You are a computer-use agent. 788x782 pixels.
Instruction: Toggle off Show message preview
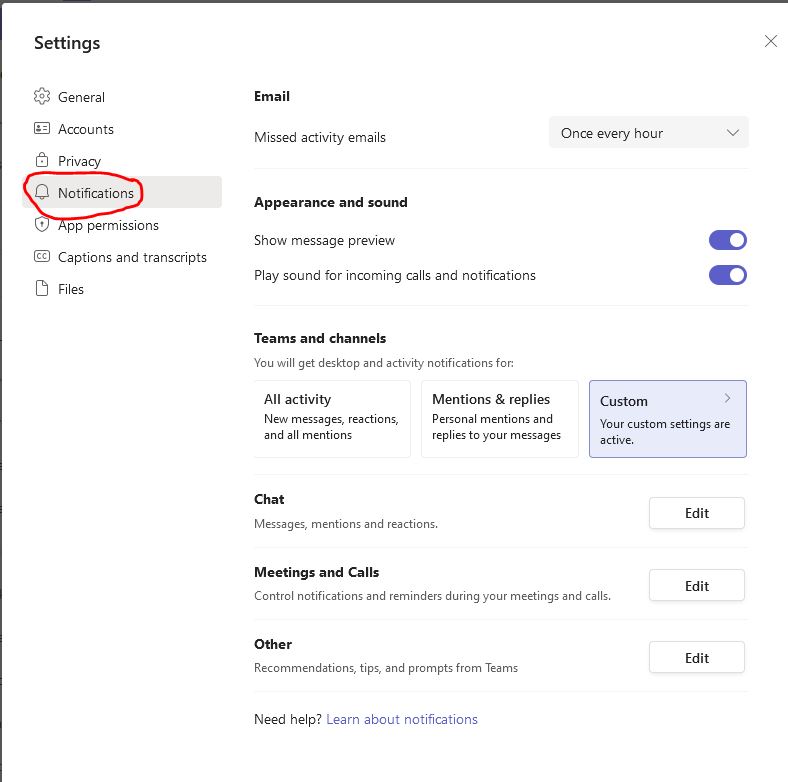727,240
